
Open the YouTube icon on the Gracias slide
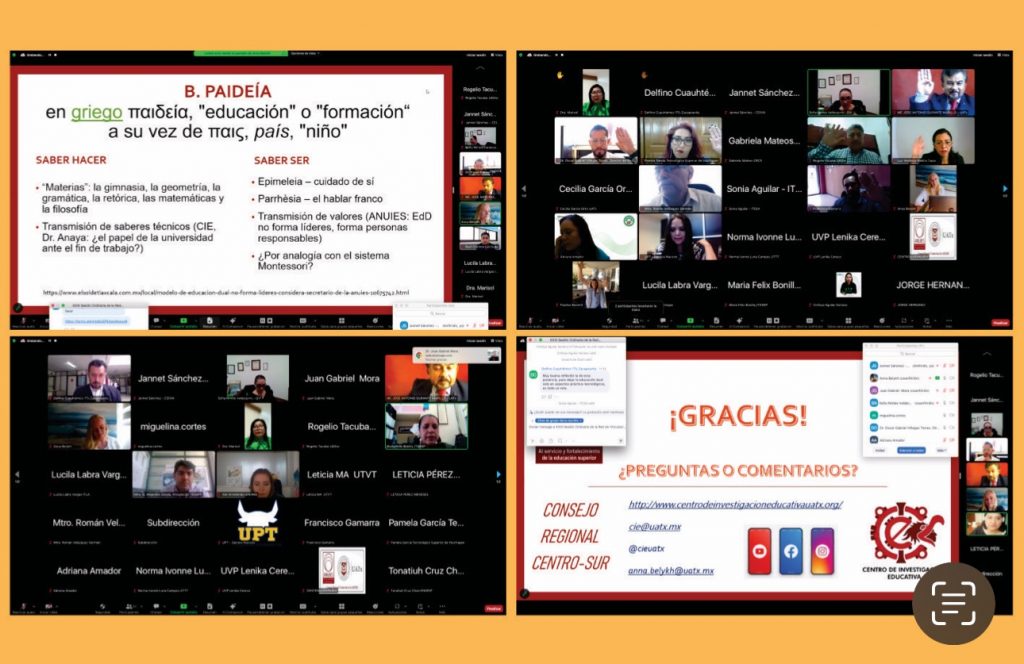[759, 551]
